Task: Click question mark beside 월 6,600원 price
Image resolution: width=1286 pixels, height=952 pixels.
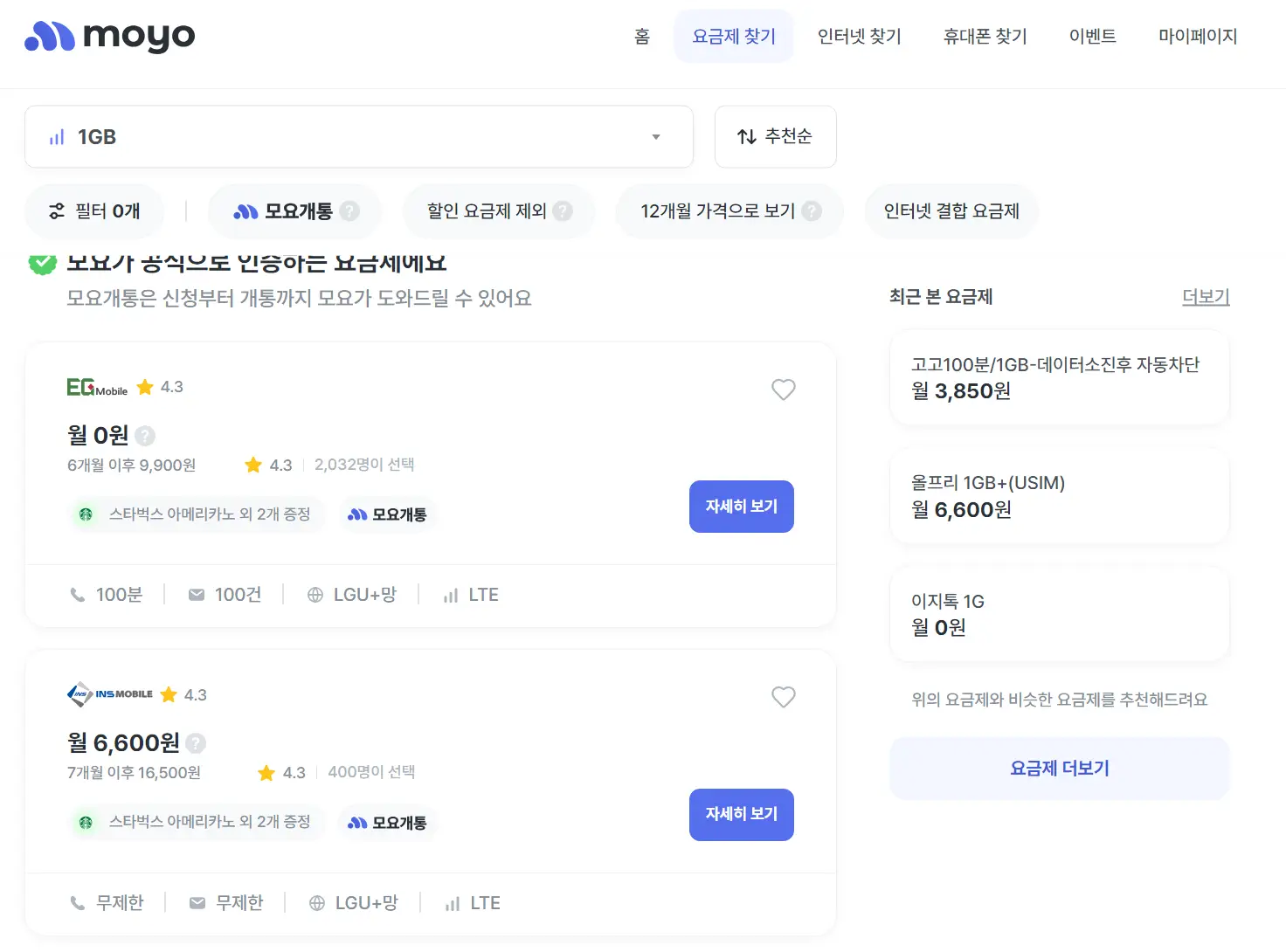Action: [196, 743]
